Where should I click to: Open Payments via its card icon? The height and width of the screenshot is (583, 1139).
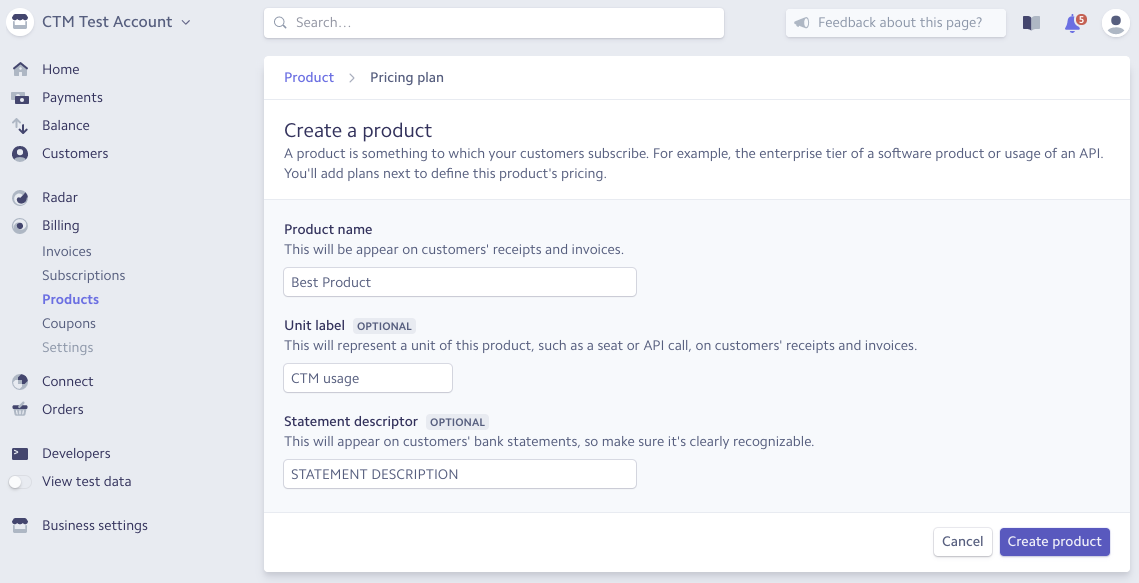click(20, 97)
